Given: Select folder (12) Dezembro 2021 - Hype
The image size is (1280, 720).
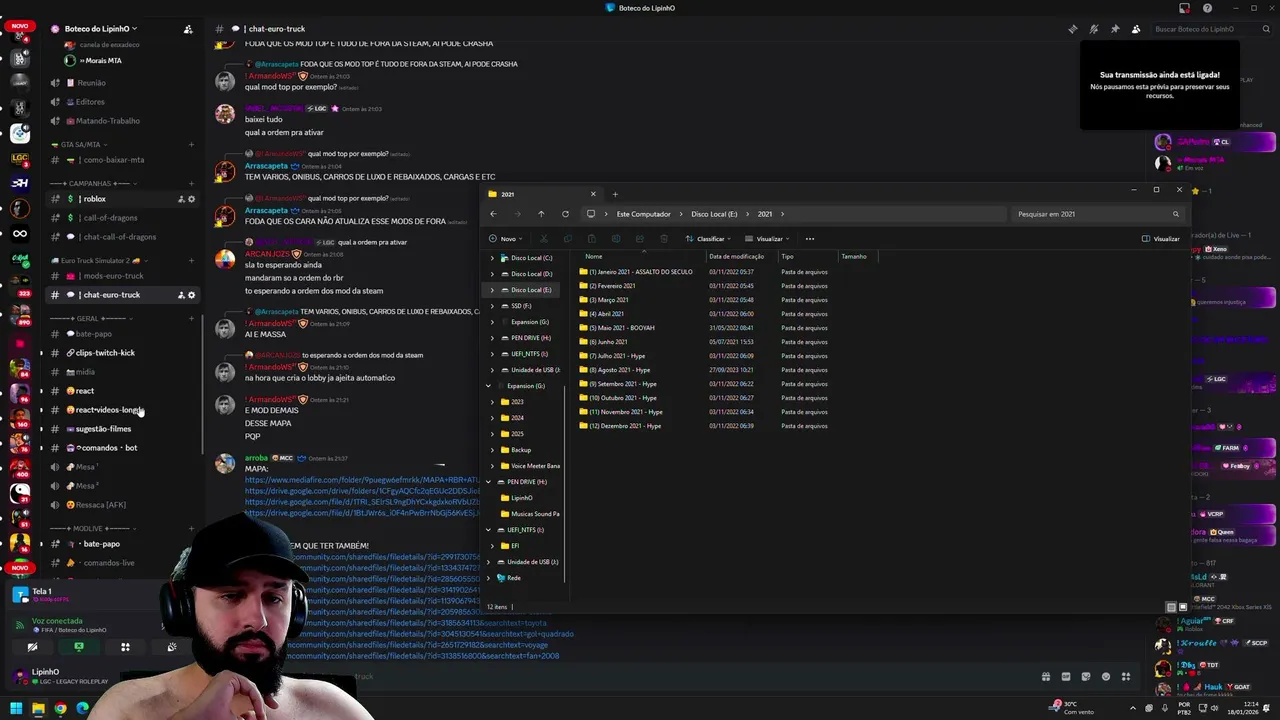Looking at the screenshot, I should pos(620,426).
